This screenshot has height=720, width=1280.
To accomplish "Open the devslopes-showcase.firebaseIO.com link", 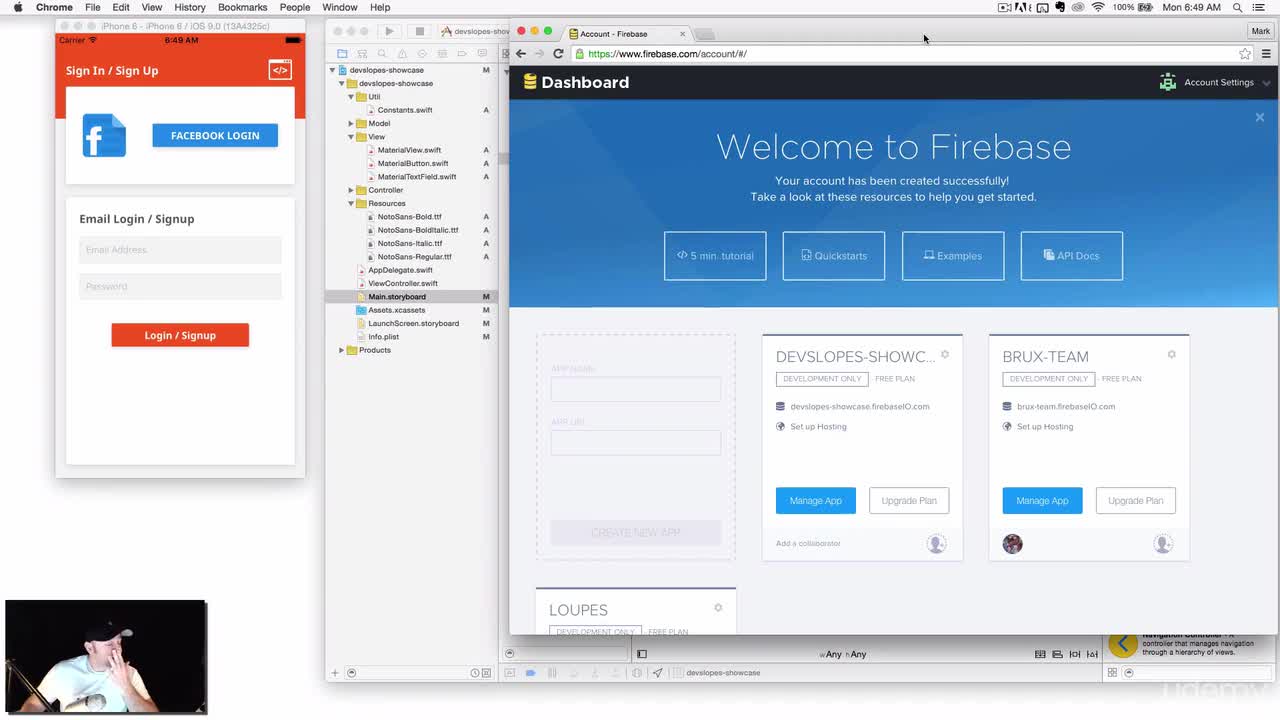I will coord(860,407).
